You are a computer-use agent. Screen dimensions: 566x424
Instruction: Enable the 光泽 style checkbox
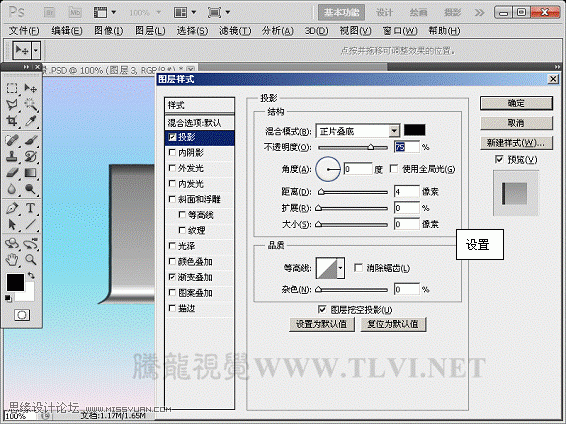tap(173, 246)
